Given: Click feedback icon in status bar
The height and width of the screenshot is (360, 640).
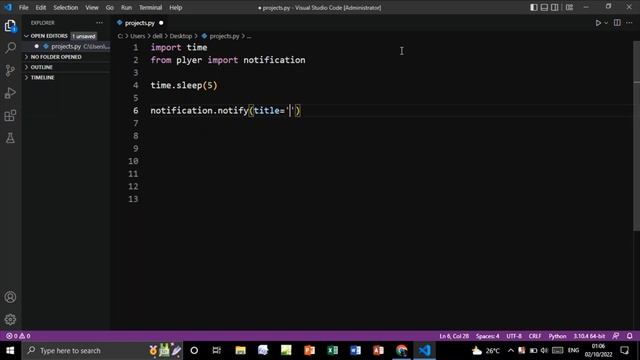Looking at the screenshot, I should pos(616,336).
